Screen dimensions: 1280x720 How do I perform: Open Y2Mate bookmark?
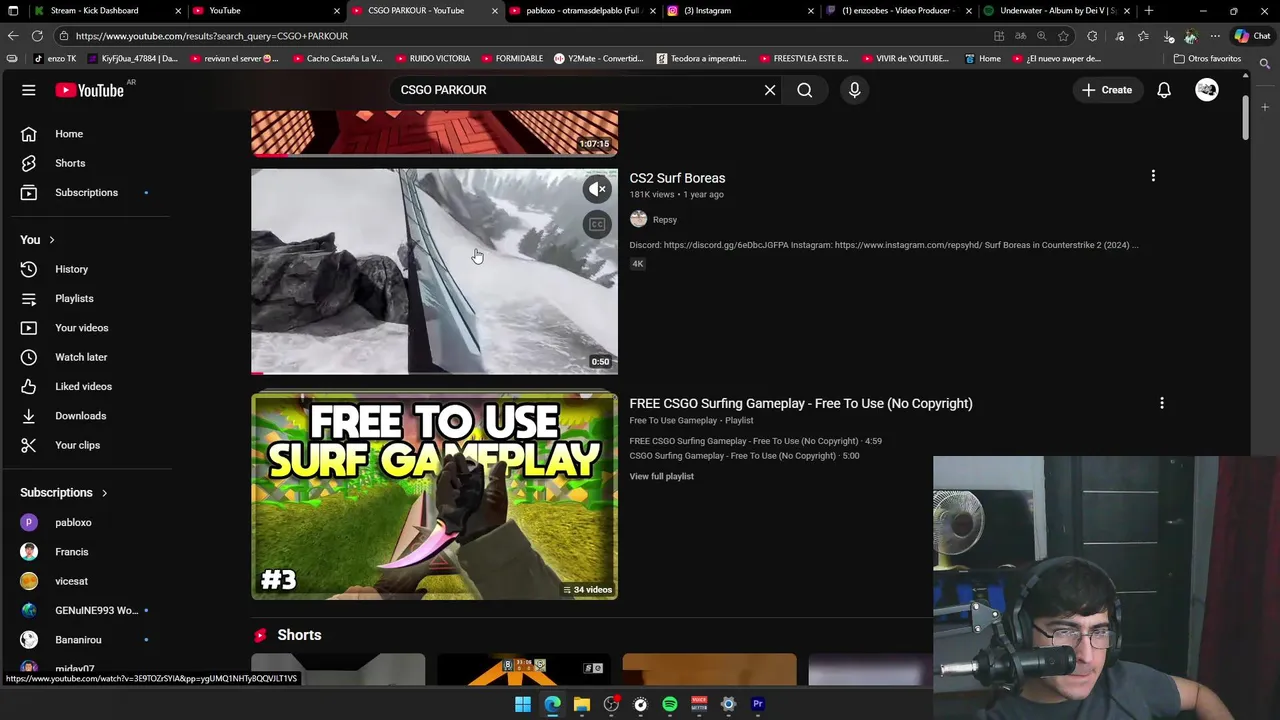click(x=598, y=59)
